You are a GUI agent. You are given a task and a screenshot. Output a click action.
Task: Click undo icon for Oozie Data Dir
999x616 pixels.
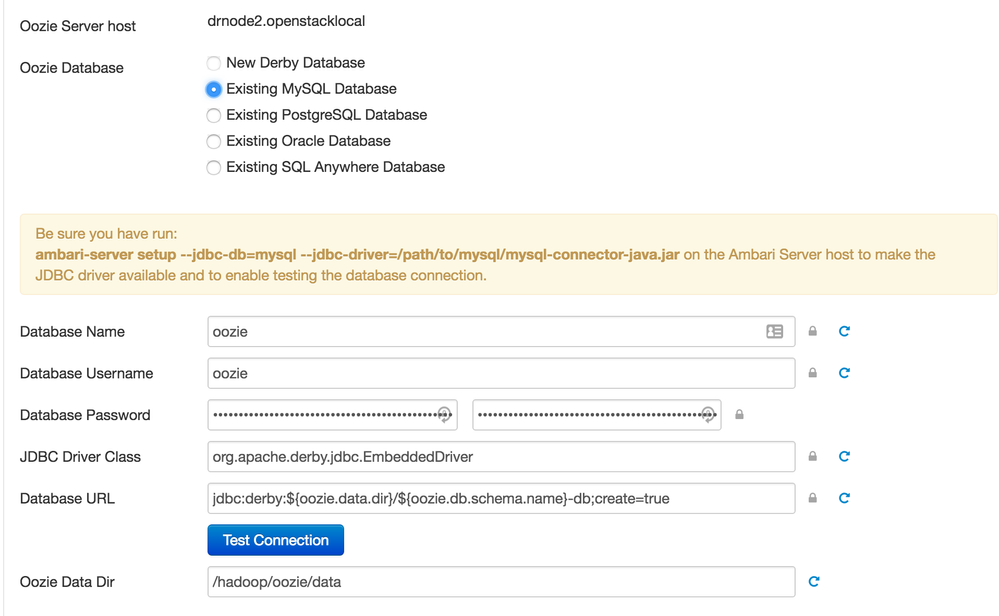click(814, 581)
